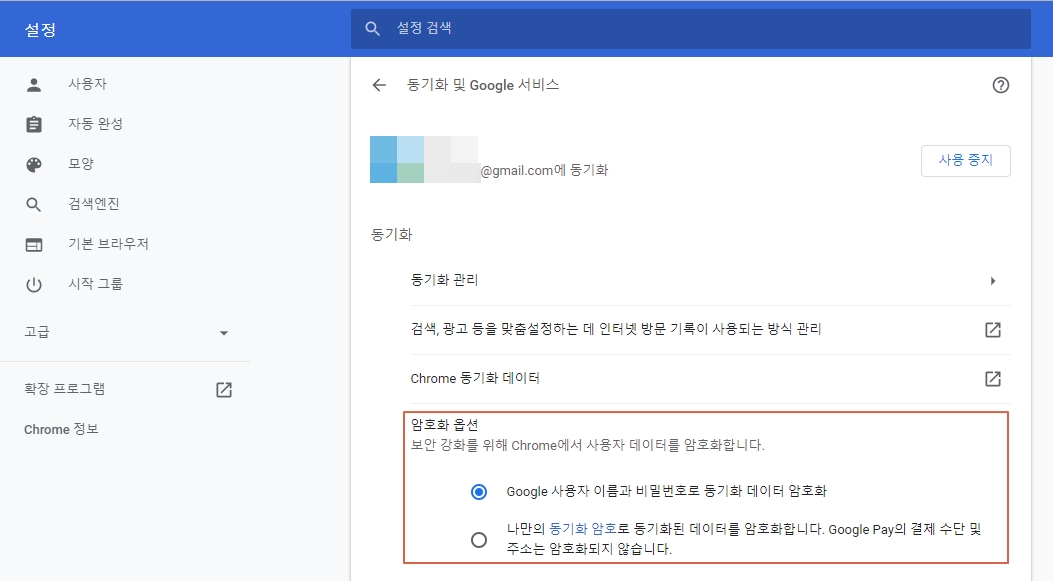This screenshot has width=1053, height=581.
Task: Click 사용 중지 button
Action: click(x=966, y=161)
